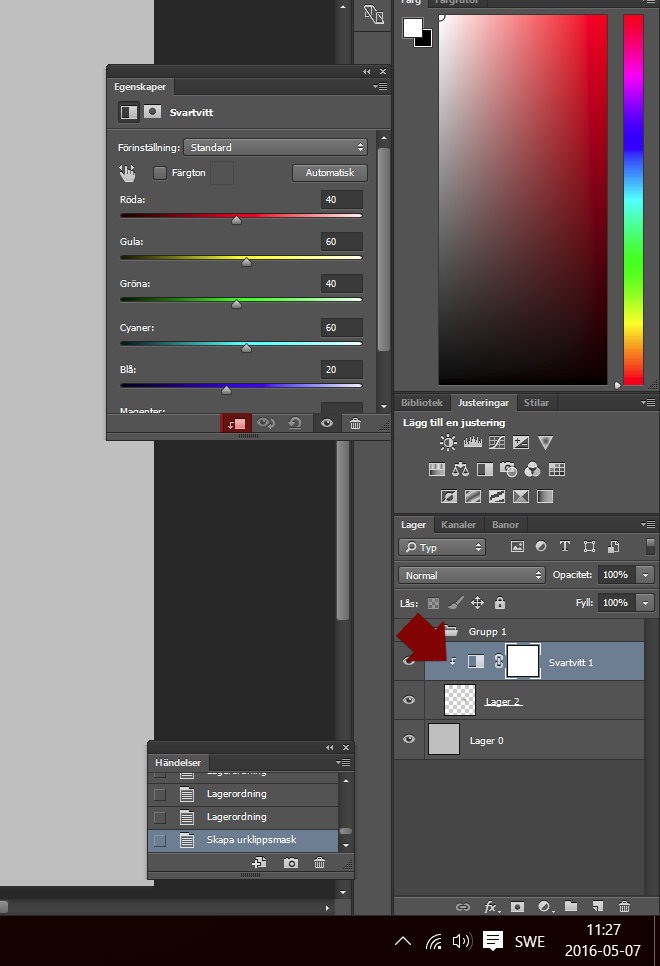The width and height of the screenshot is (660, 966).
Task: Add a Brightness/Contrast adjustment (sun icon)
Action: tap(448, 442)
